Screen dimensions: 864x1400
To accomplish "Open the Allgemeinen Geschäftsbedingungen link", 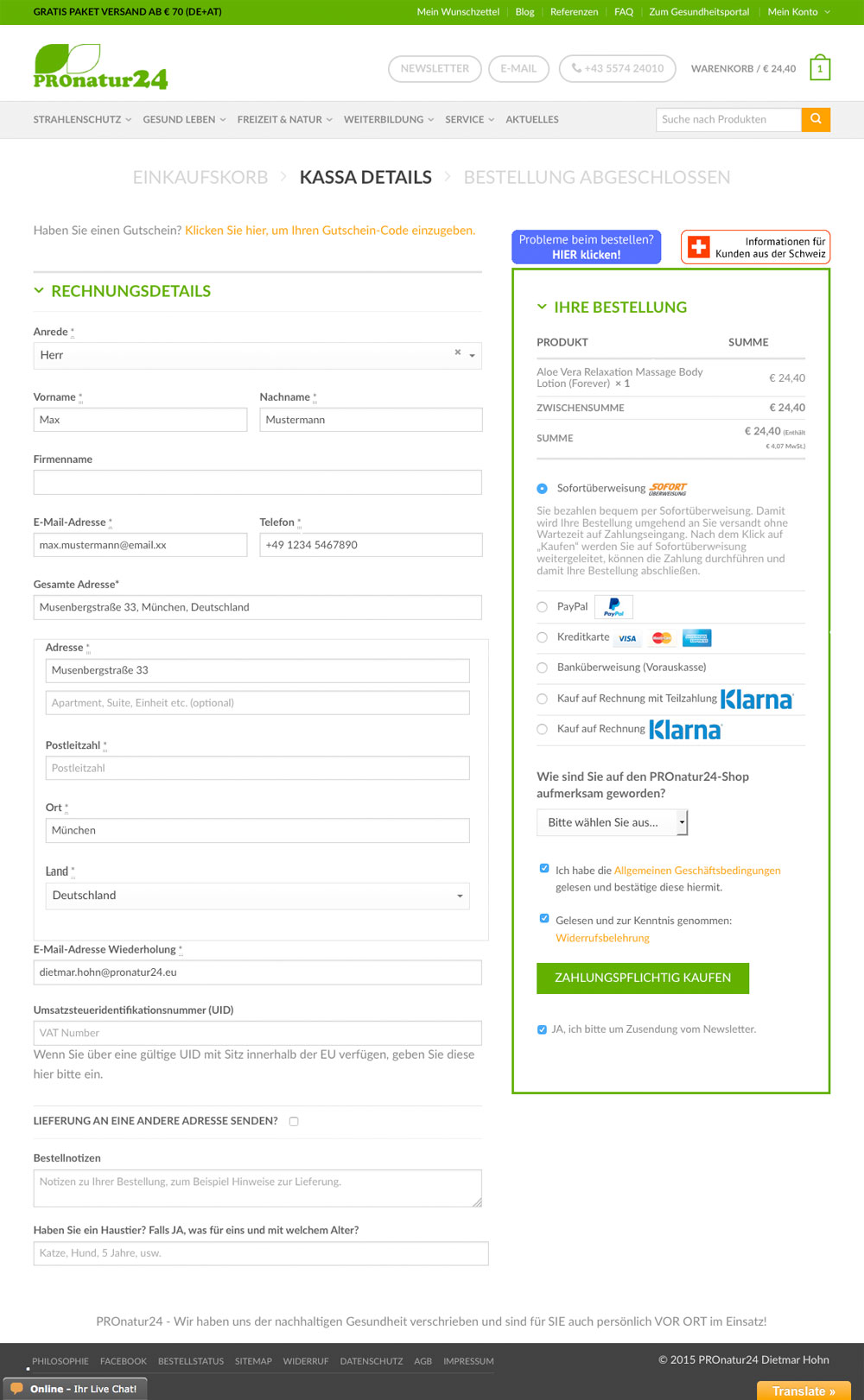I will (697, 871).
